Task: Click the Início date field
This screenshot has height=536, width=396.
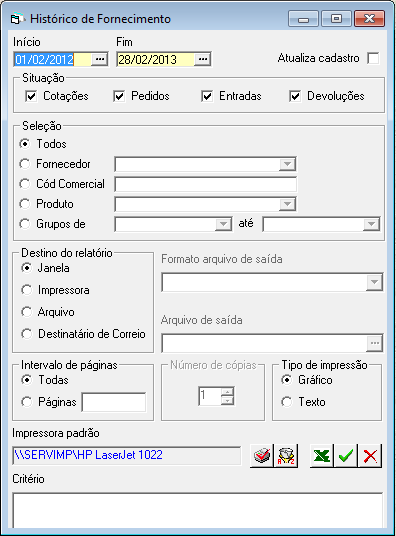Action: 53,59
